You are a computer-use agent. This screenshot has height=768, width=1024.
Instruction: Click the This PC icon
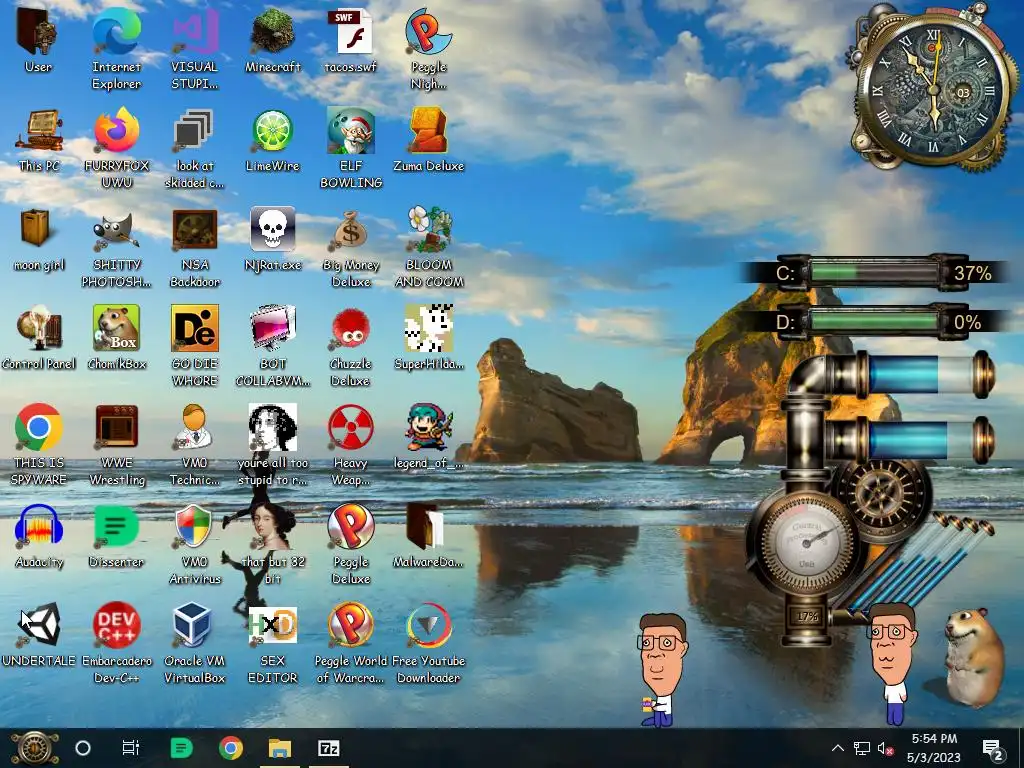click(x=39, y=131)
